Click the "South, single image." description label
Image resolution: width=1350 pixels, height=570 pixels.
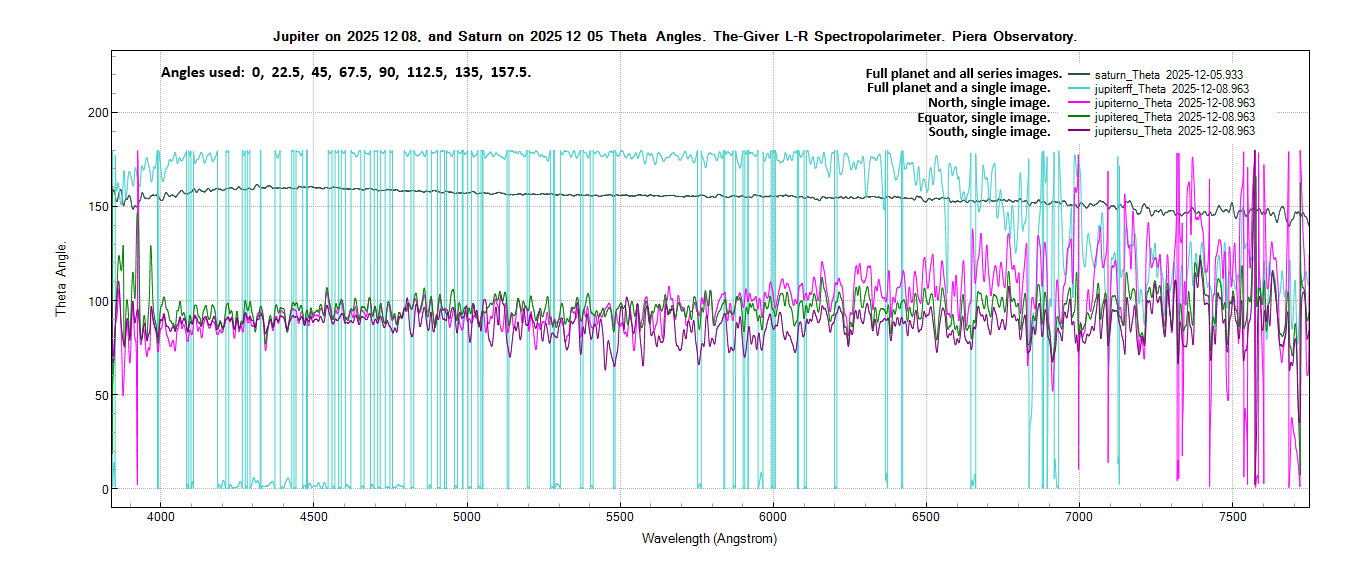pos(989,131)
